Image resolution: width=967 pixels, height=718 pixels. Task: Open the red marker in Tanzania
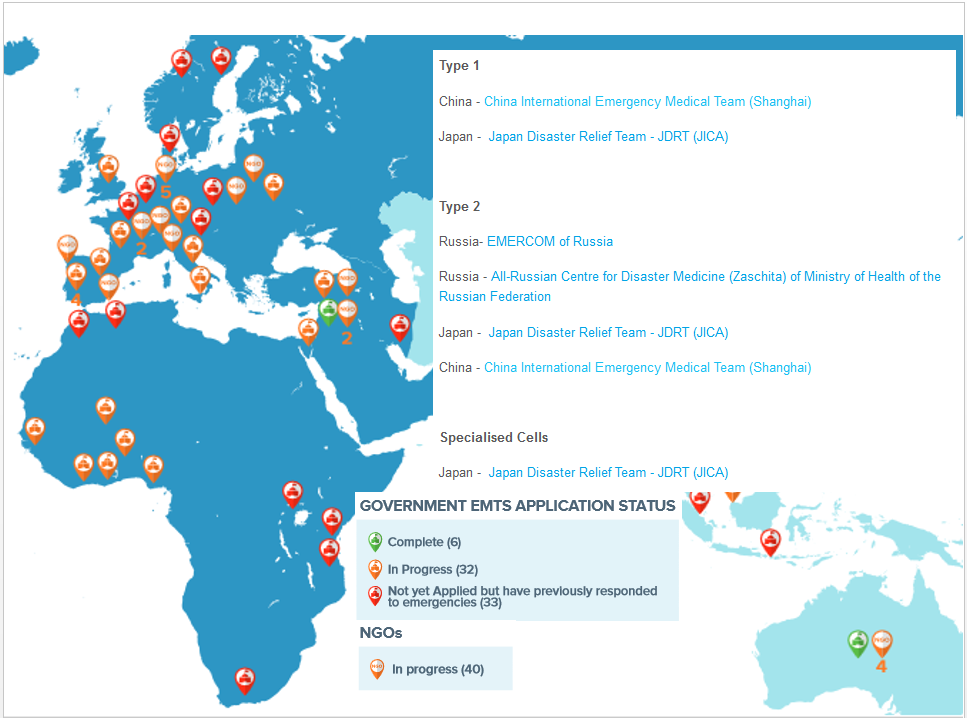pyautogui.click(x=332, y=521)
